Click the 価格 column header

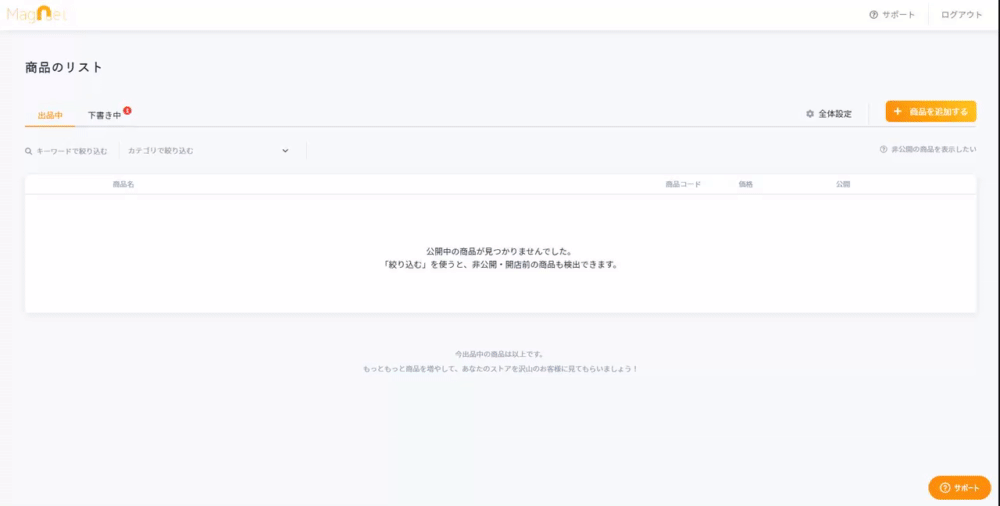746,184
